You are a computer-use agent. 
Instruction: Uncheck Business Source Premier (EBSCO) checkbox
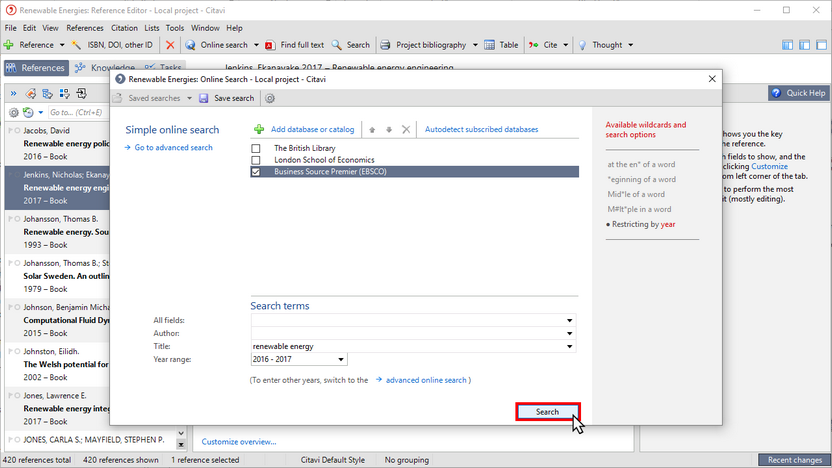(256, 172)
